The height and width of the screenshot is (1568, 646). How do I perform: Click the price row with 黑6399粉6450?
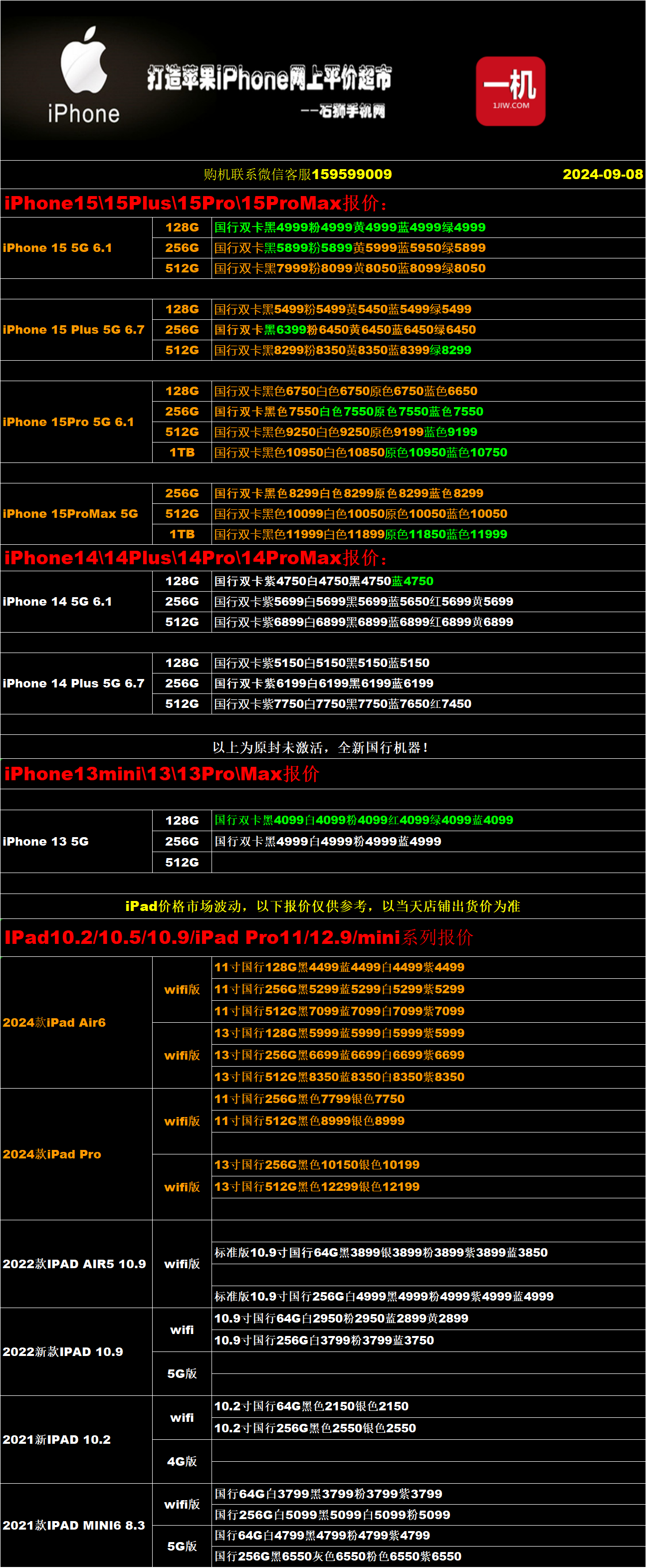[428, 329]
